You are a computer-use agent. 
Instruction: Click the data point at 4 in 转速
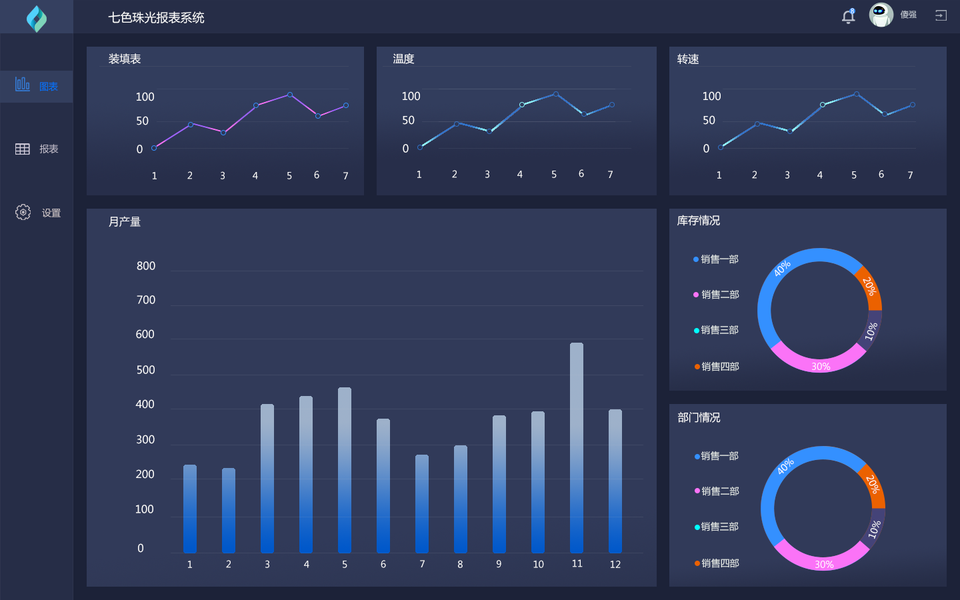pyautogui.click(x=822, y=105)
